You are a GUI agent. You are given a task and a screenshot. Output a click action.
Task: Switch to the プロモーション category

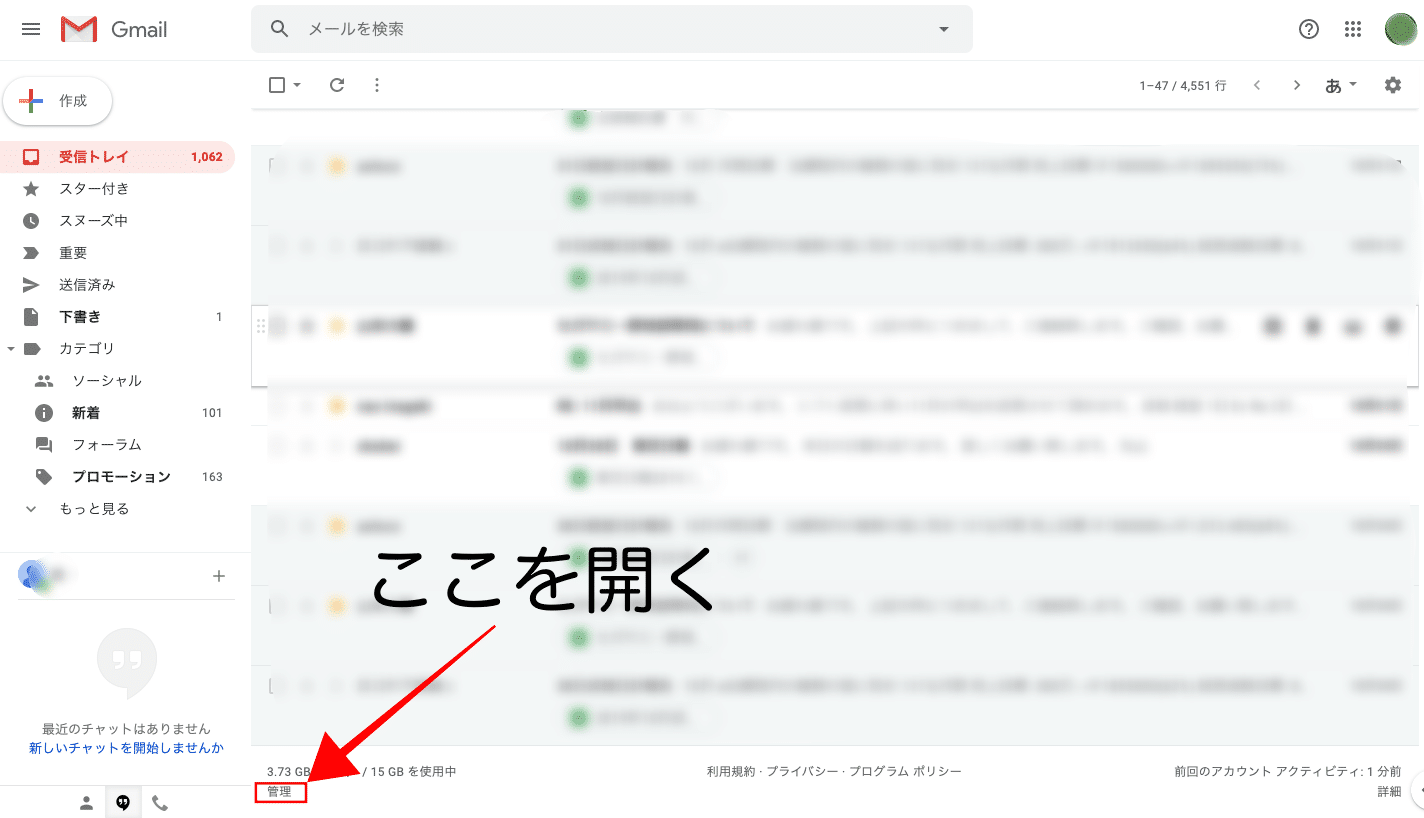[117, 476]
